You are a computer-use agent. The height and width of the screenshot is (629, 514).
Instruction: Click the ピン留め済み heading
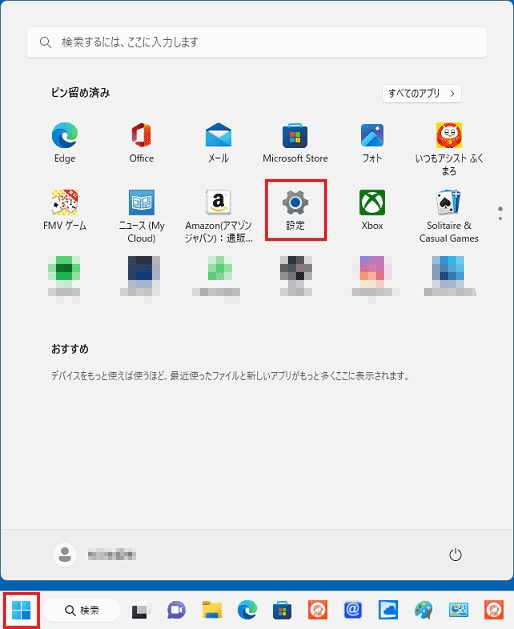pos(80,93)
